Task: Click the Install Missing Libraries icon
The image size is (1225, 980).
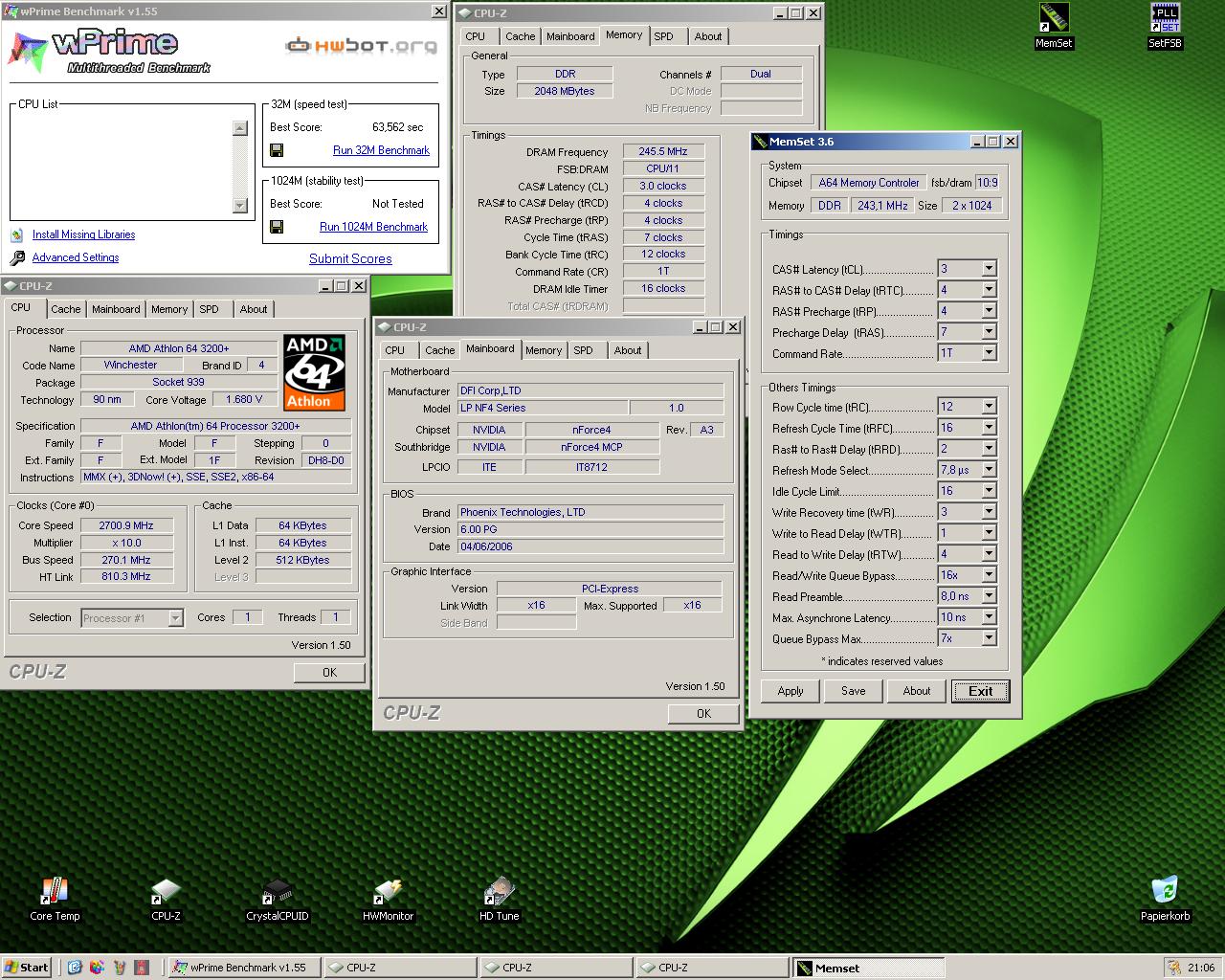Action: (x=17, y=234)
